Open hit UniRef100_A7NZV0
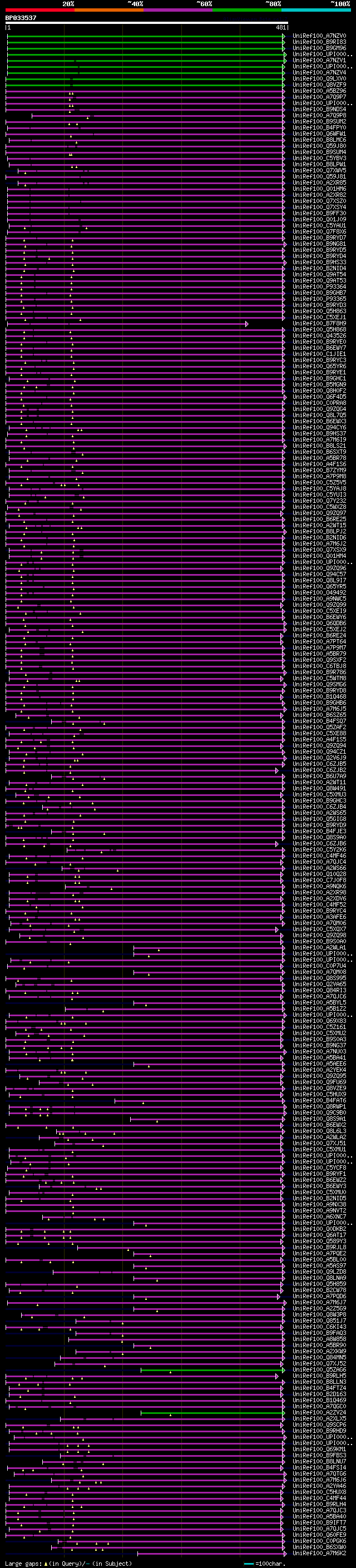 click(319, 36)
